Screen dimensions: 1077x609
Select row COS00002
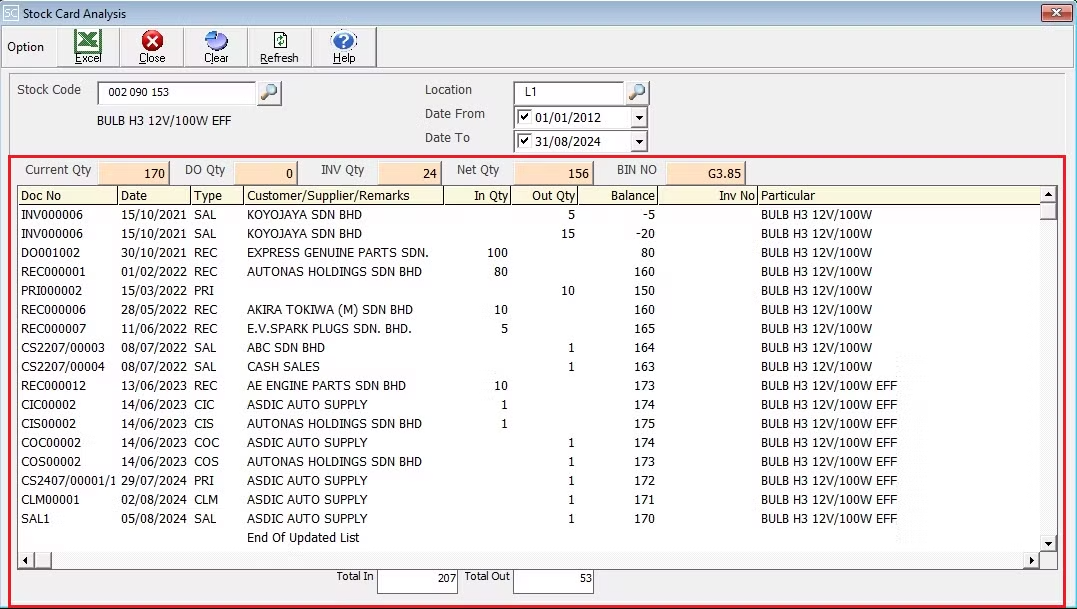tap(530, 462)
